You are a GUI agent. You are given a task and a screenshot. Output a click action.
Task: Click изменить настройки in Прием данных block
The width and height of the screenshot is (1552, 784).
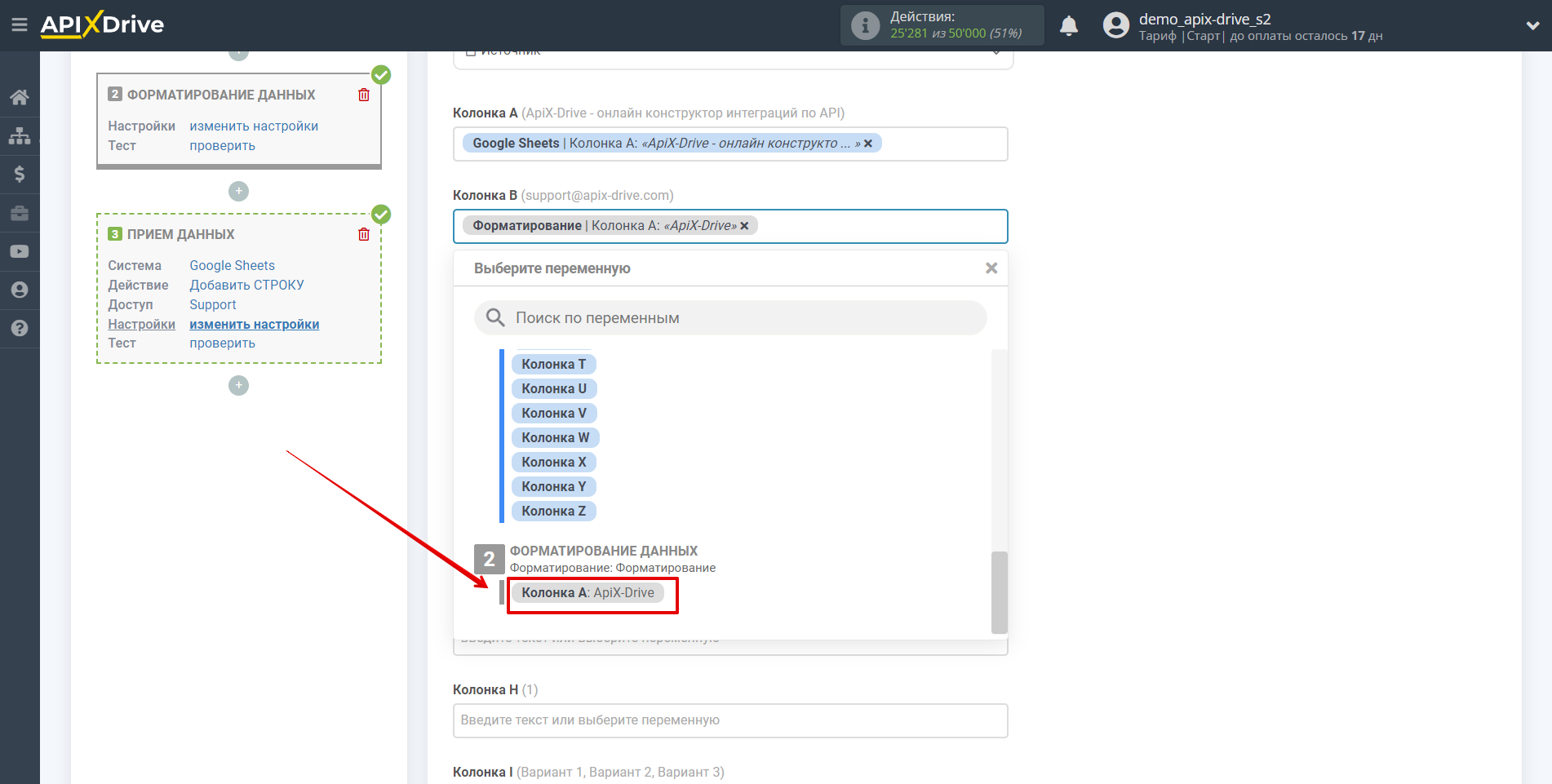254,324
